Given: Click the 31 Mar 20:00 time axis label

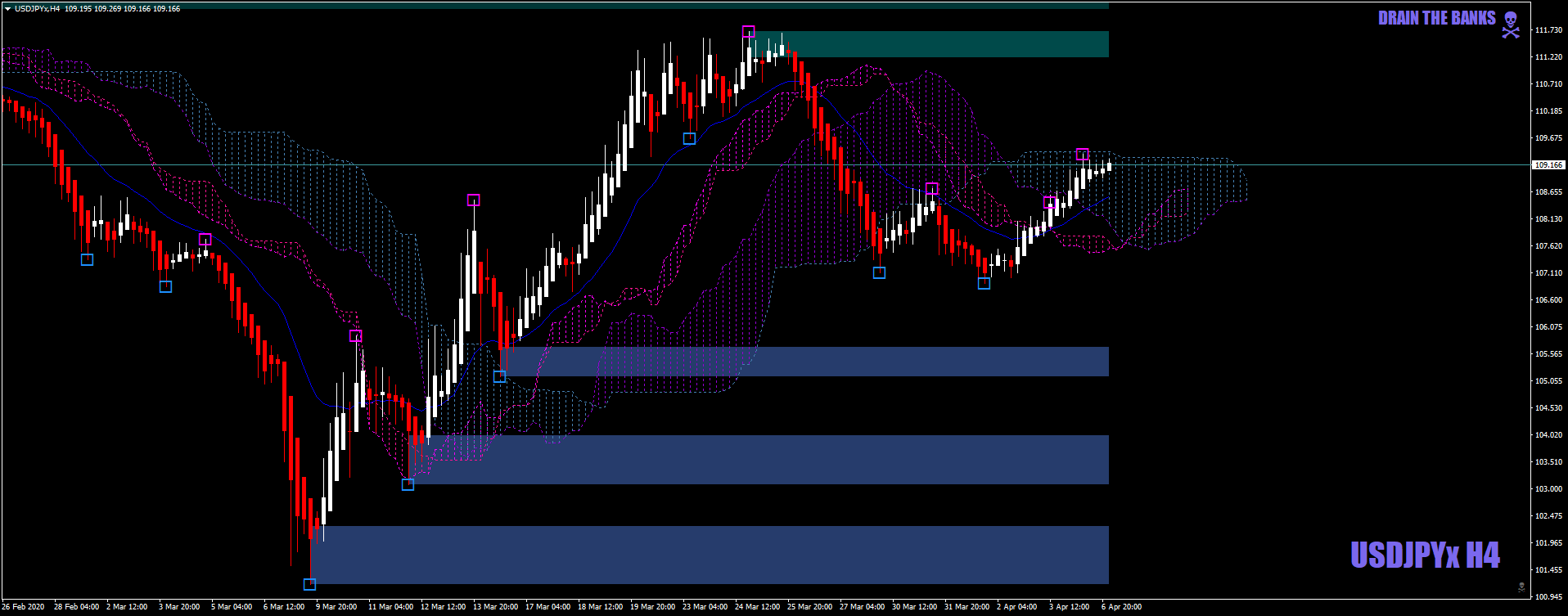Looking at the screenshot, I should coord(967,607).
